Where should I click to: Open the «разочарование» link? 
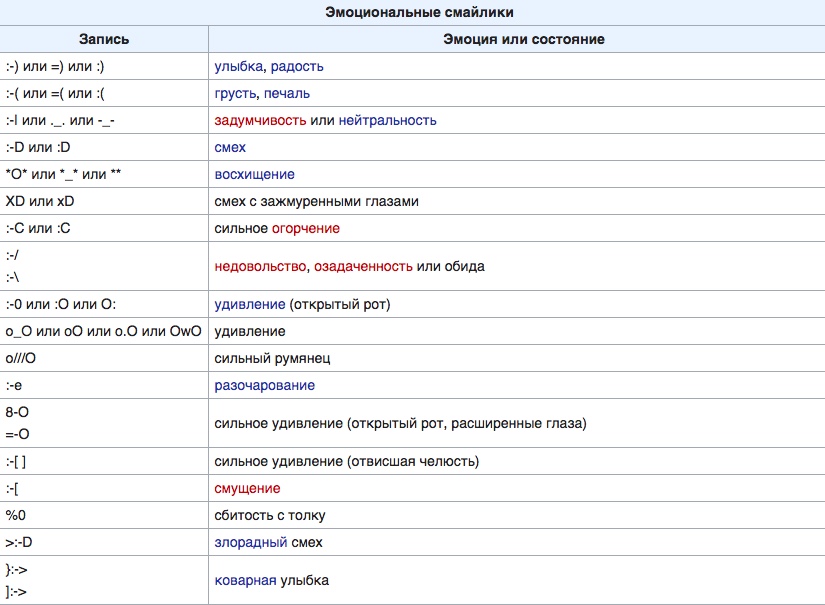click(x=265, y=386)
